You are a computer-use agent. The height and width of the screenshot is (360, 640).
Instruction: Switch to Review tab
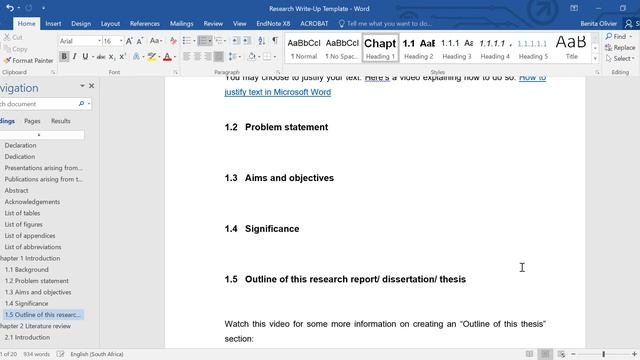213,24
